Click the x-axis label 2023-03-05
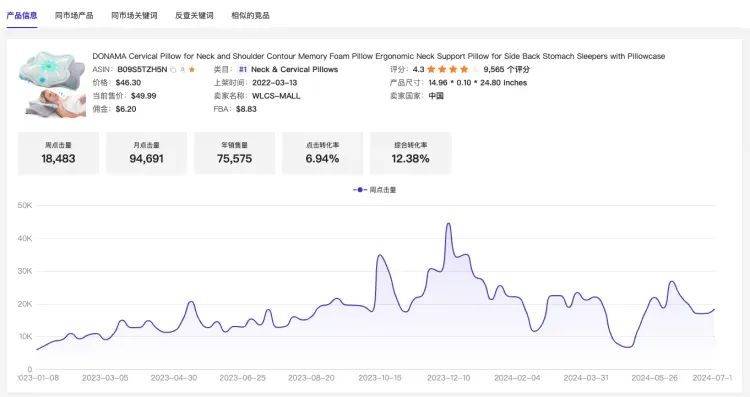 click(x=105, y=378)
